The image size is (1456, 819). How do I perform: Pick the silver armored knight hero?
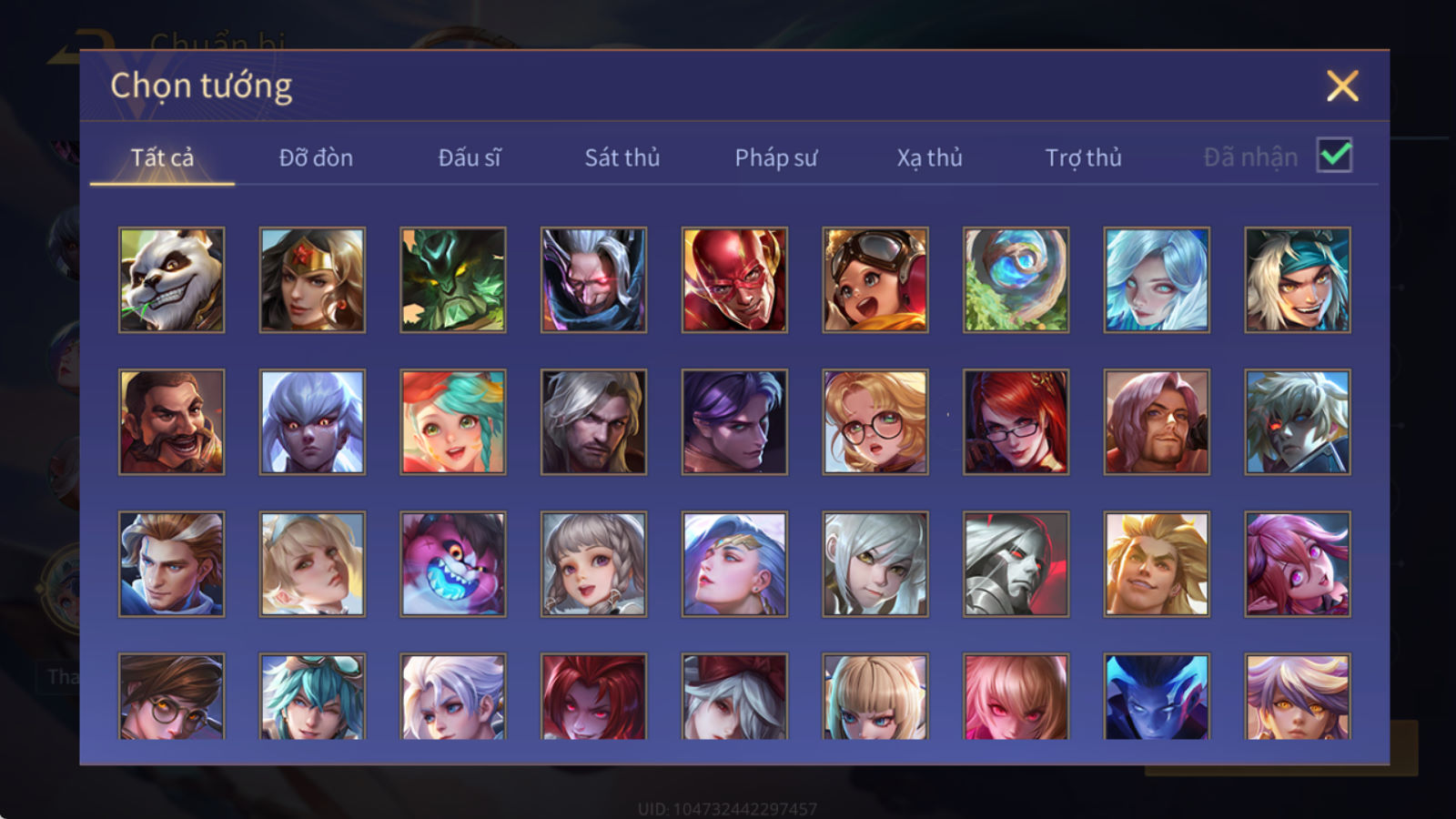1016,563
